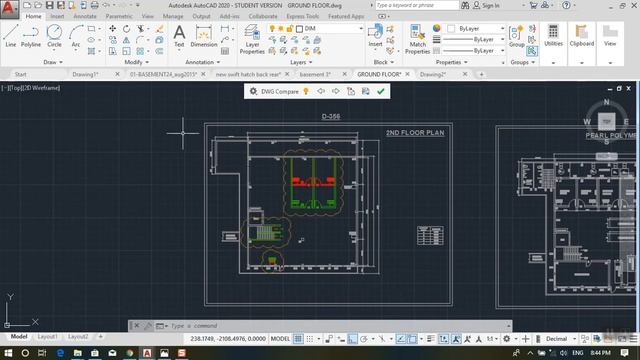The width and height of the screenshot is (640, 360).
Task: Click the Insert block icon
Action: click(375, 36)
